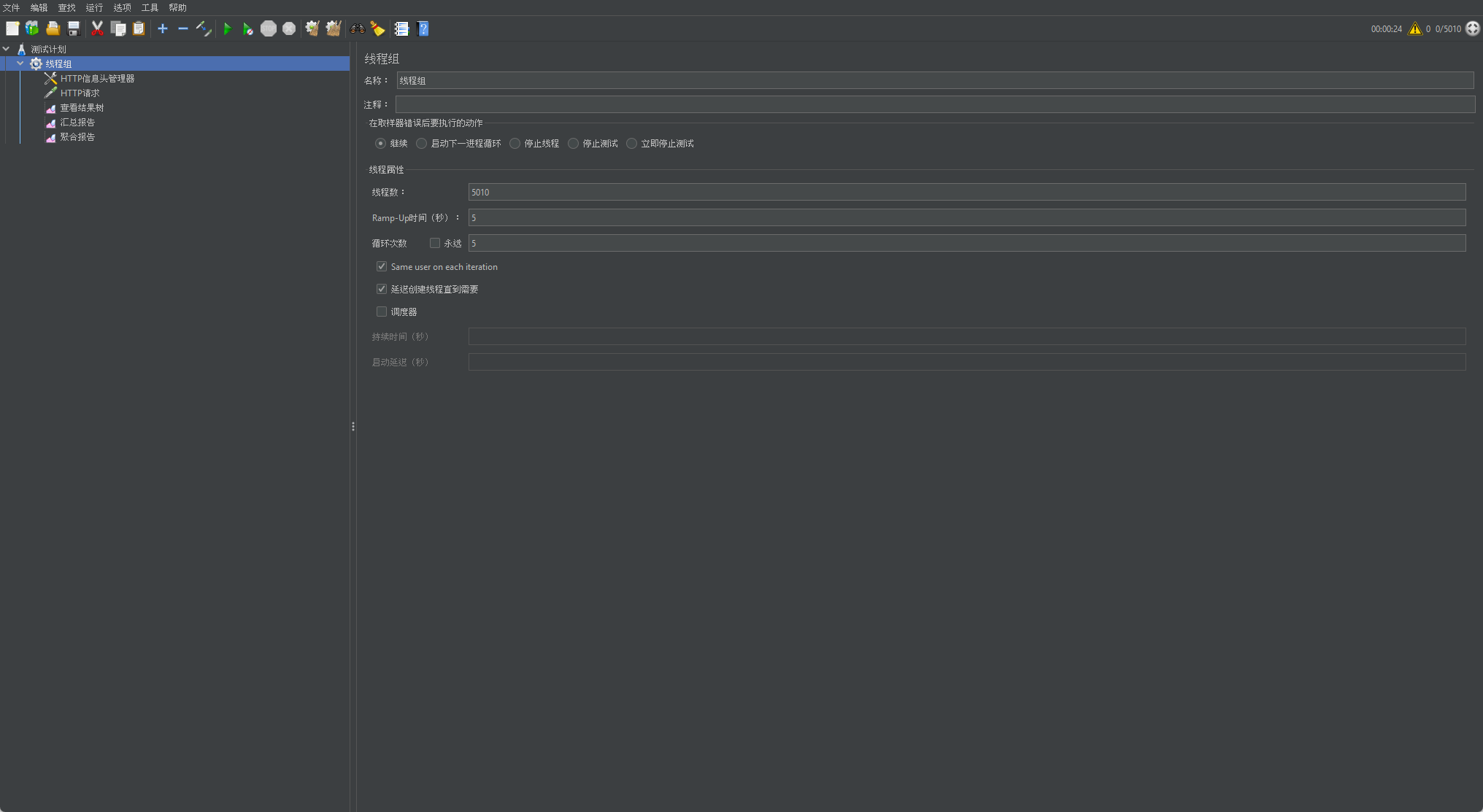The image size is (1483, 812).
Task: Open the 选项 menu
Action: [123, 7]
